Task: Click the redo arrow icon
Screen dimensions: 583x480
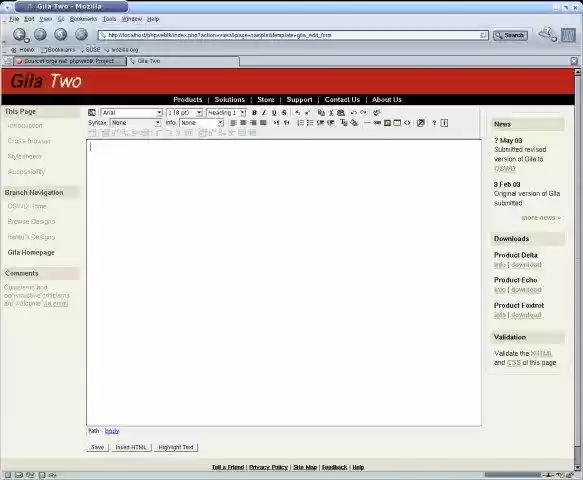Action: coord(363,113)
